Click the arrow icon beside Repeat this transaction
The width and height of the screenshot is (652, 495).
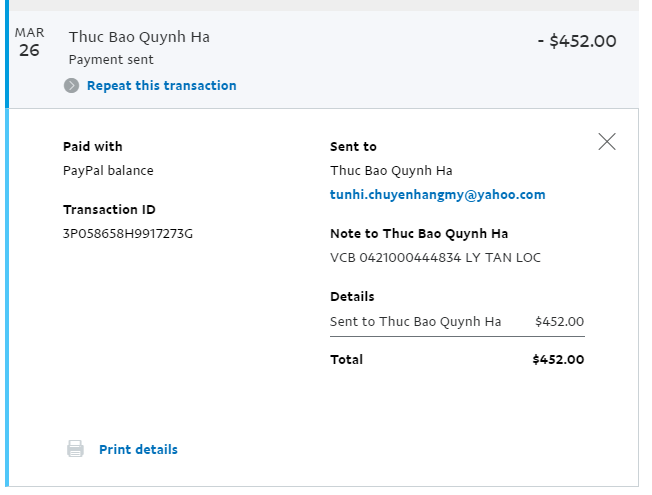click(x=71, y=86)
